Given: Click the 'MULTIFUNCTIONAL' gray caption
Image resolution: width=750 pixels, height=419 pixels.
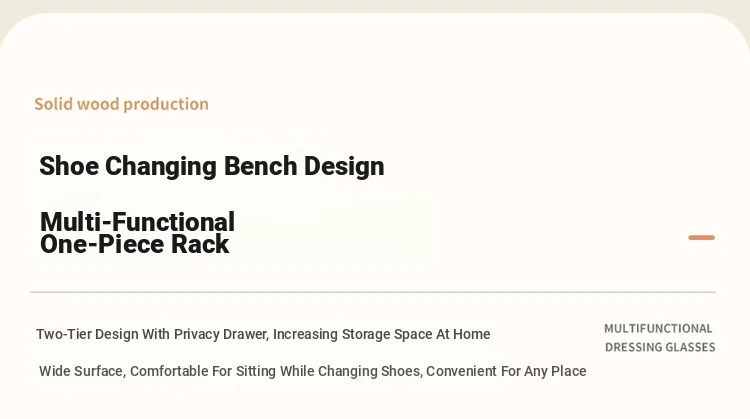Looking at the screenshot, I should click(x=658, y=329).
